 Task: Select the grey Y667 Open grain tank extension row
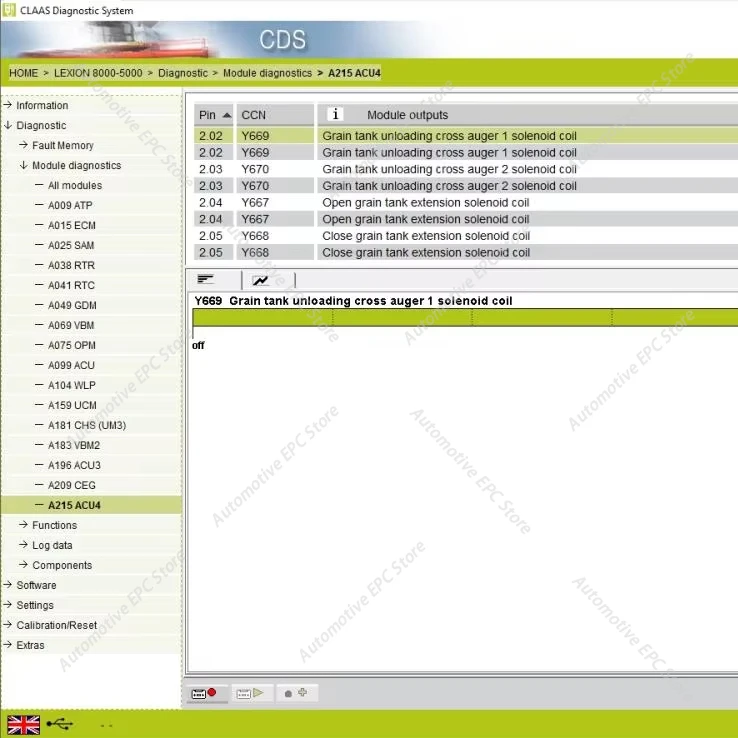[x=466, y=219]
